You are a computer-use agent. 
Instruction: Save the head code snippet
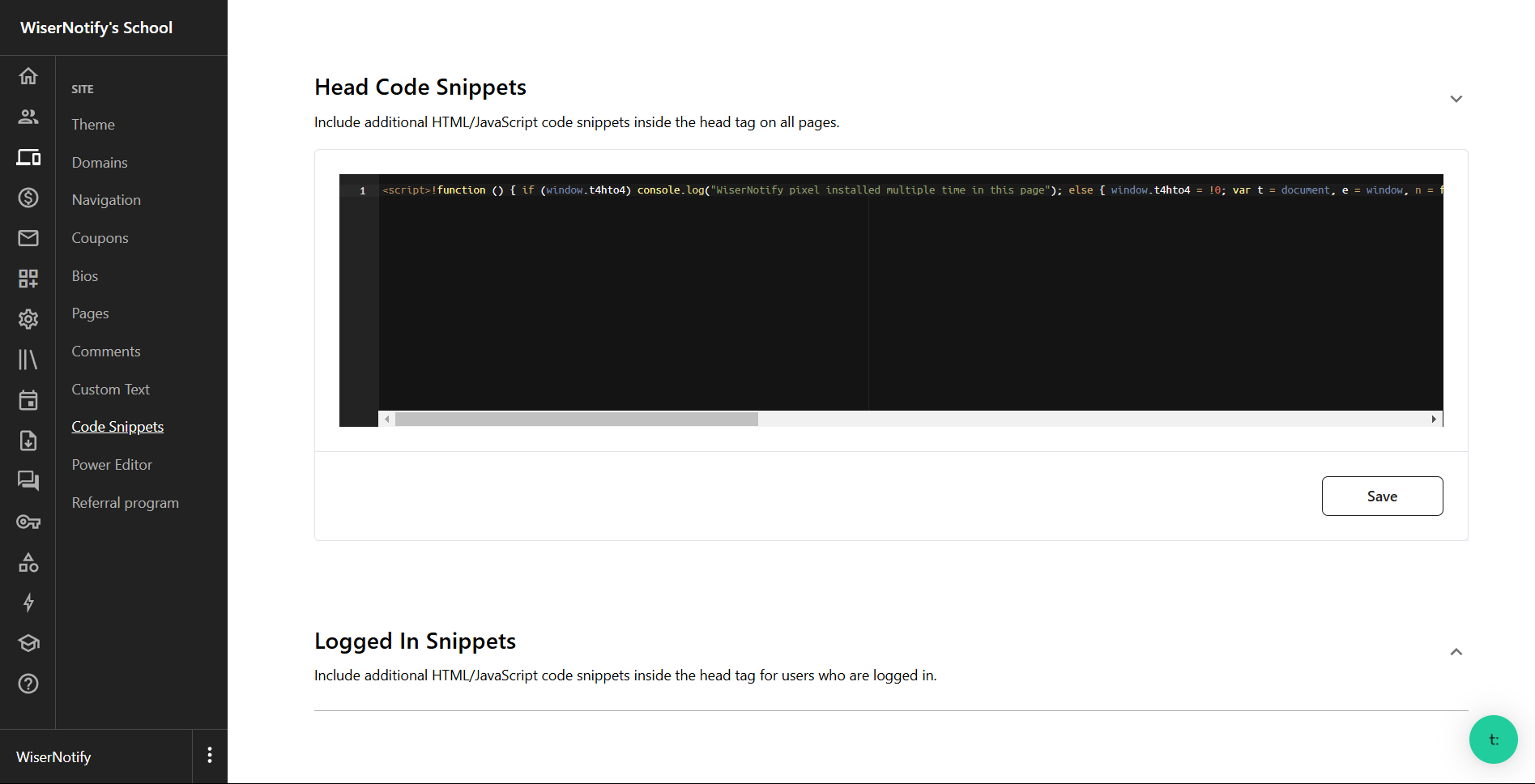click(1382, 496)
